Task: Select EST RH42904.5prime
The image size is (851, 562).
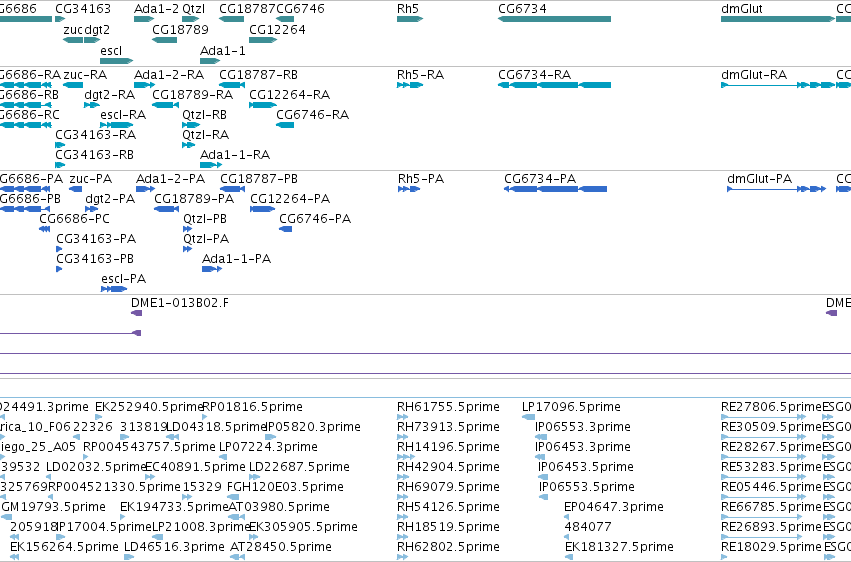Action: 402,477
